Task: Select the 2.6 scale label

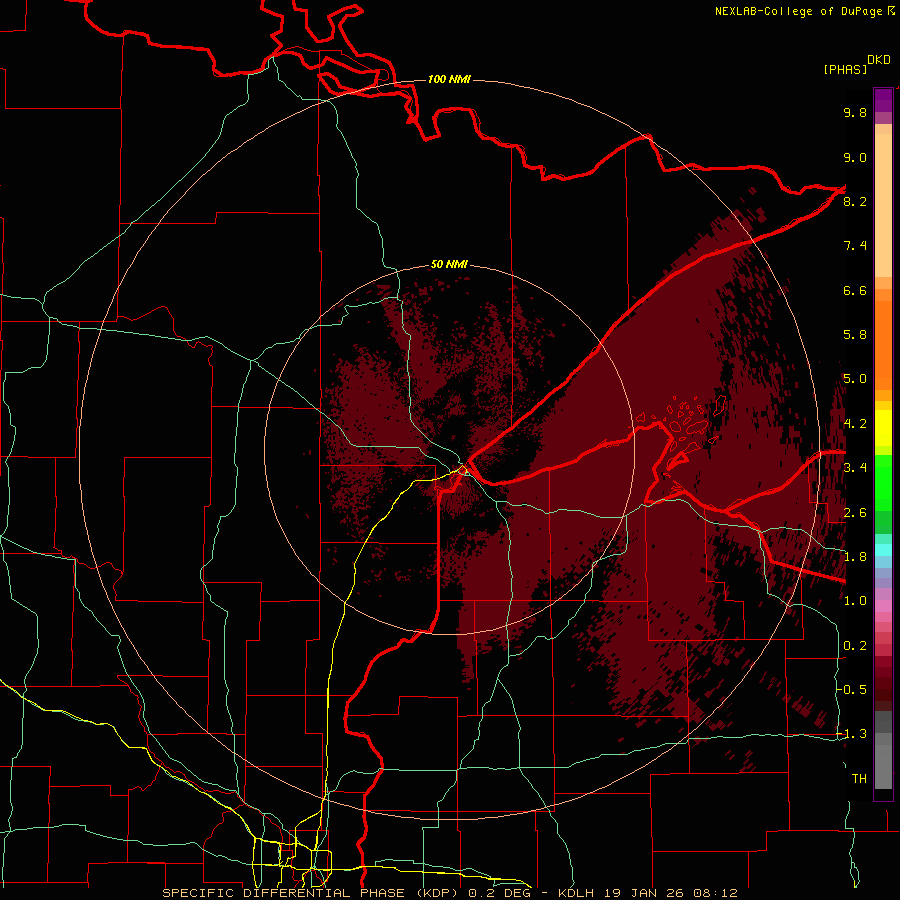Action: [855, 513]
